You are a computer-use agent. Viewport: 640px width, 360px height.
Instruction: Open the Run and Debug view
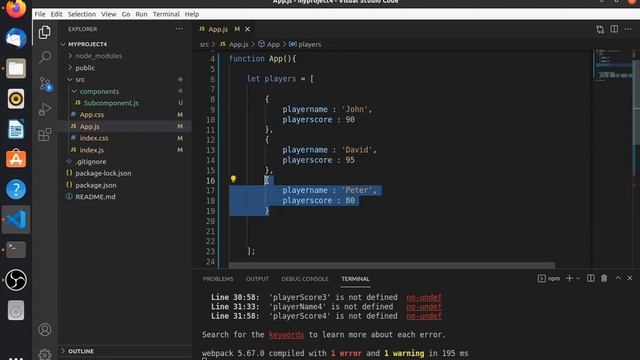coord(45,109)
